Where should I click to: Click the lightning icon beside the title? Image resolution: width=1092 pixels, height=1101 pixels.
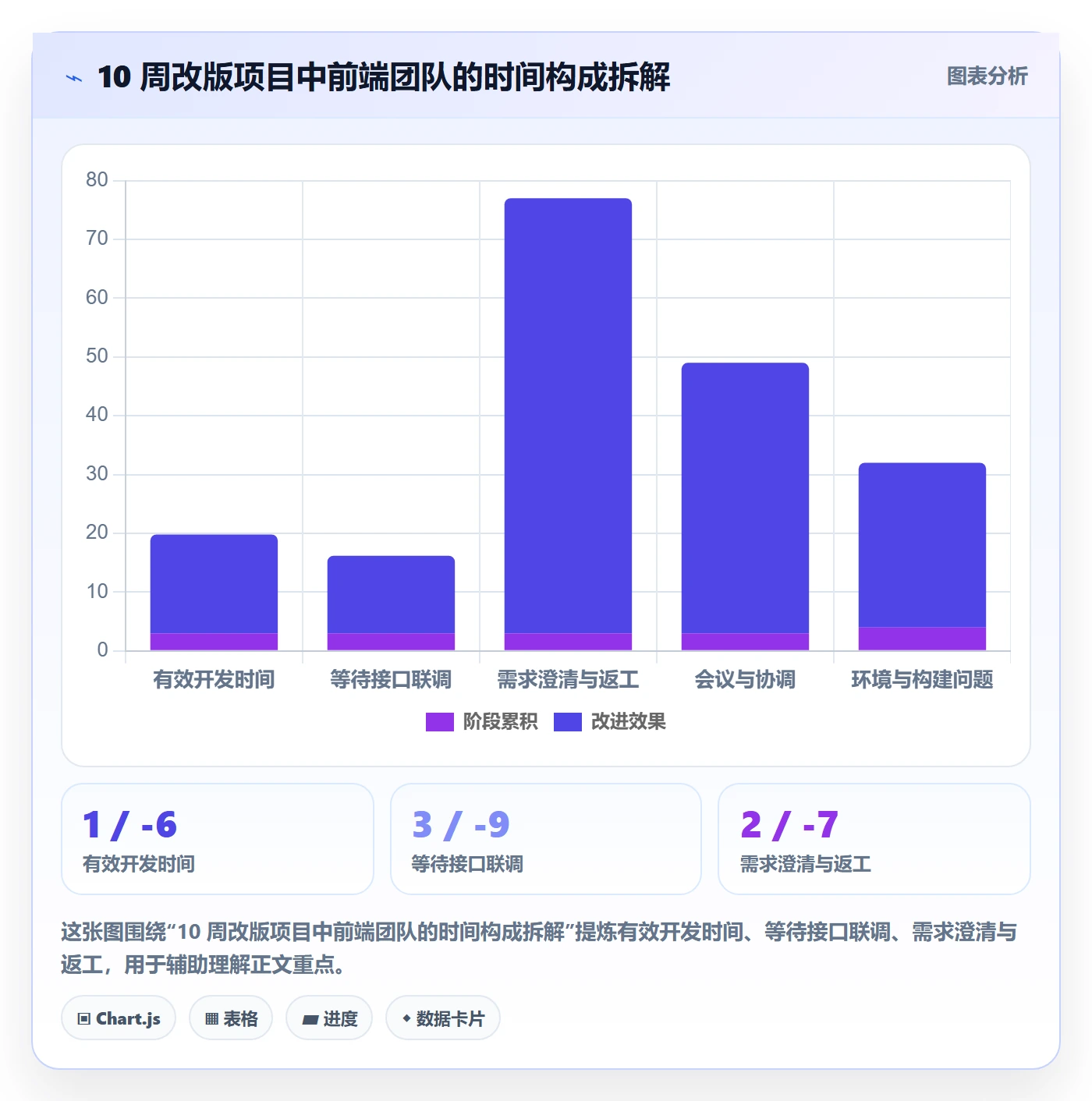[x=74, y=78]
